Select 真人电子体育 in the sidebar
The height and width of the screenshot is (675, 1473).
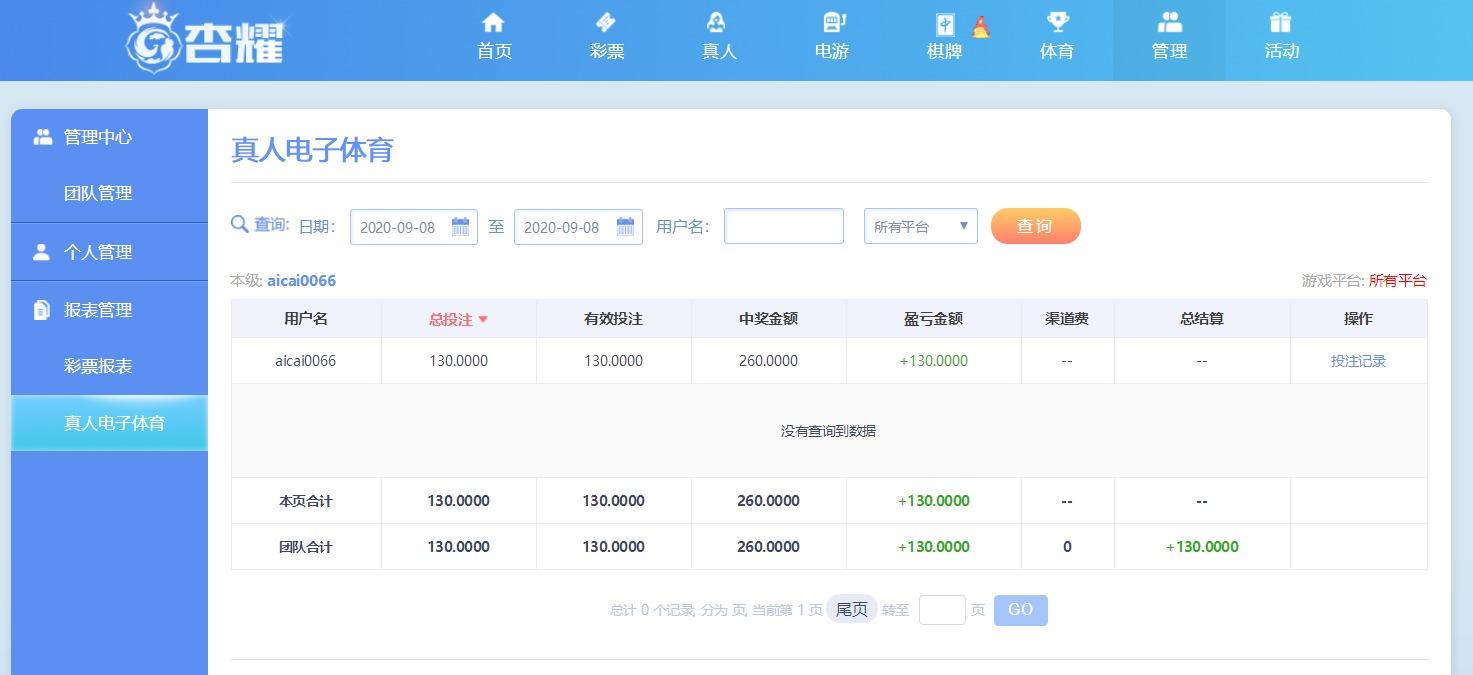point(109,423)
